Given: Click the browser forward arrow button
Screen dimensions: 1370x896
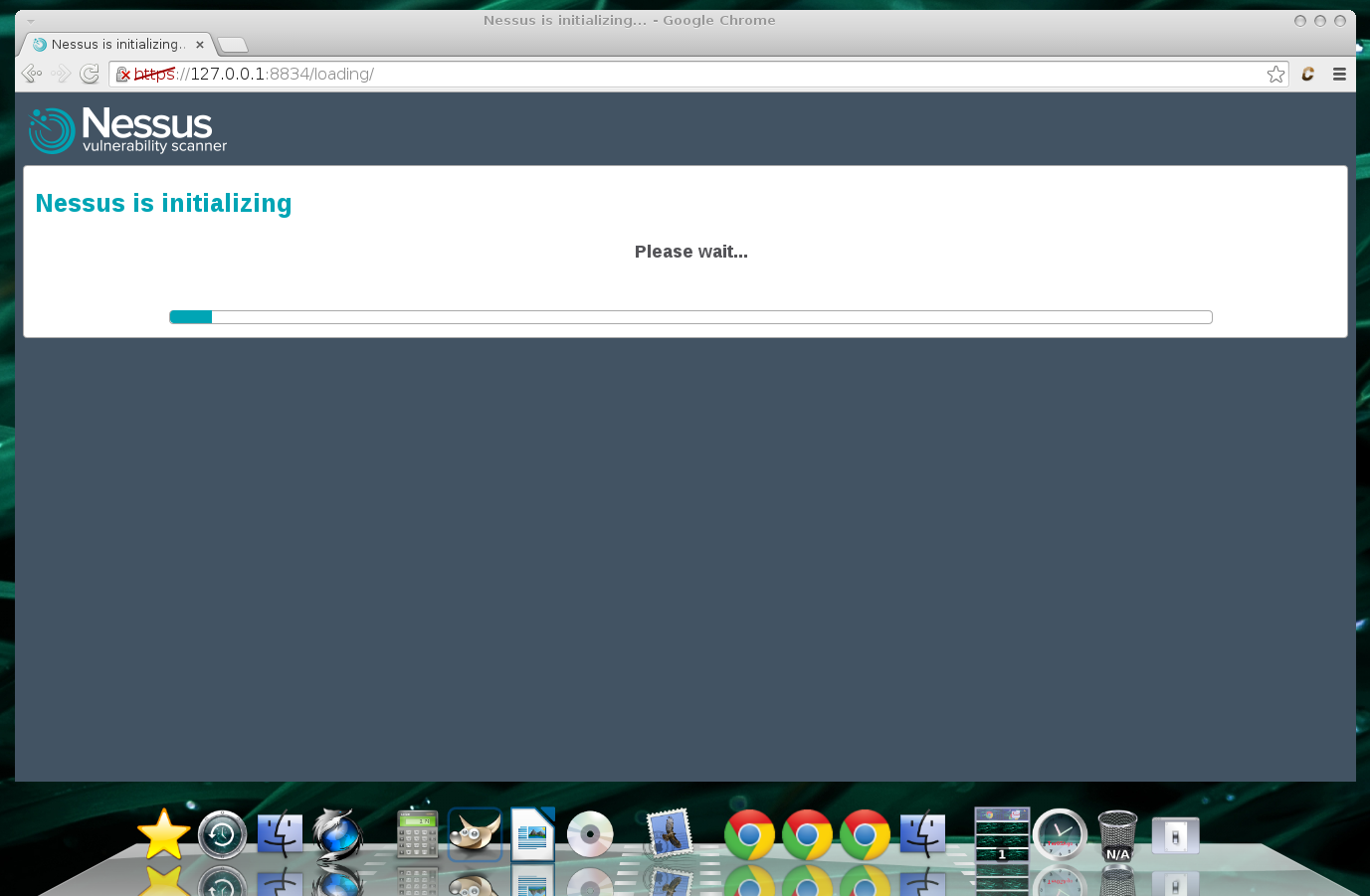Looking at the screenshot, I should pos(61,74).
